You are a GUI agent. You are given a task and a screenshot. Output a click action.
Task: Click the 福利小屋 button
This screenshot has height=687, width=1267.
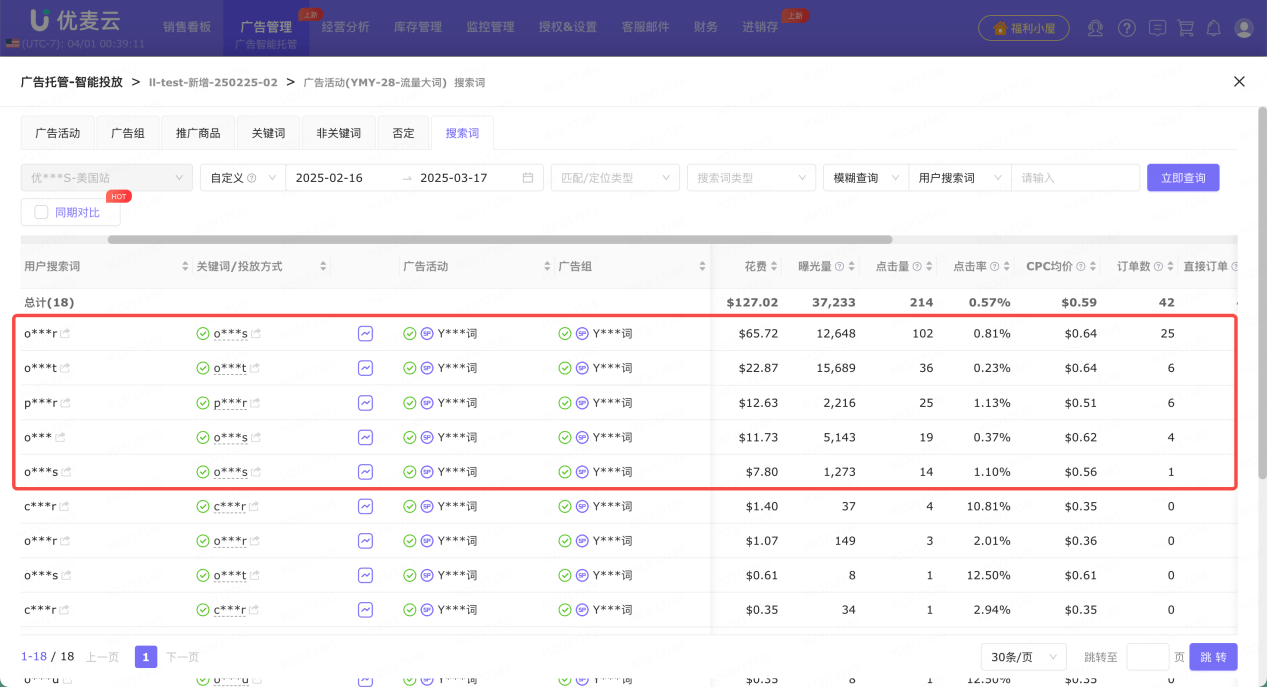coord(1024,28)
